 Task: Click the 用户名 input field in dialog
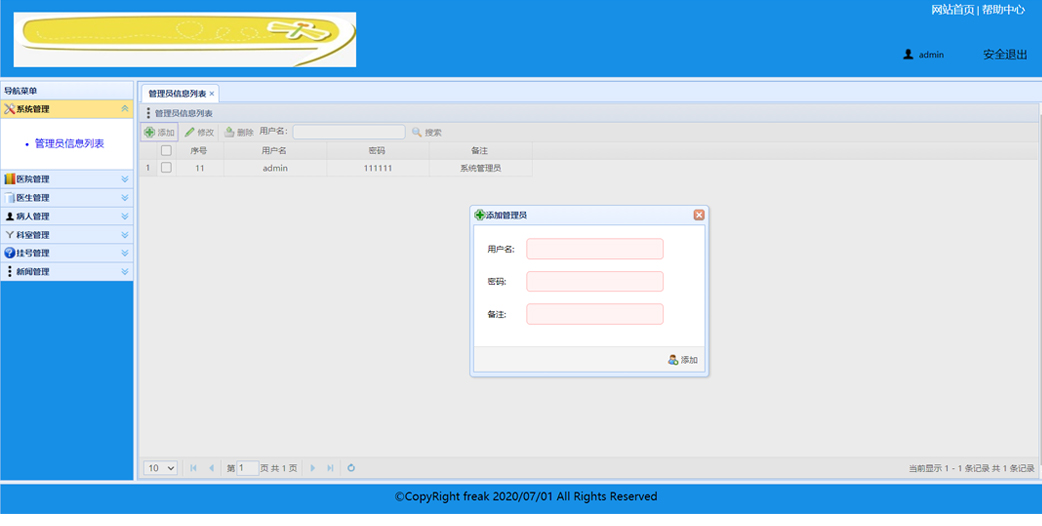pos(594,249)
